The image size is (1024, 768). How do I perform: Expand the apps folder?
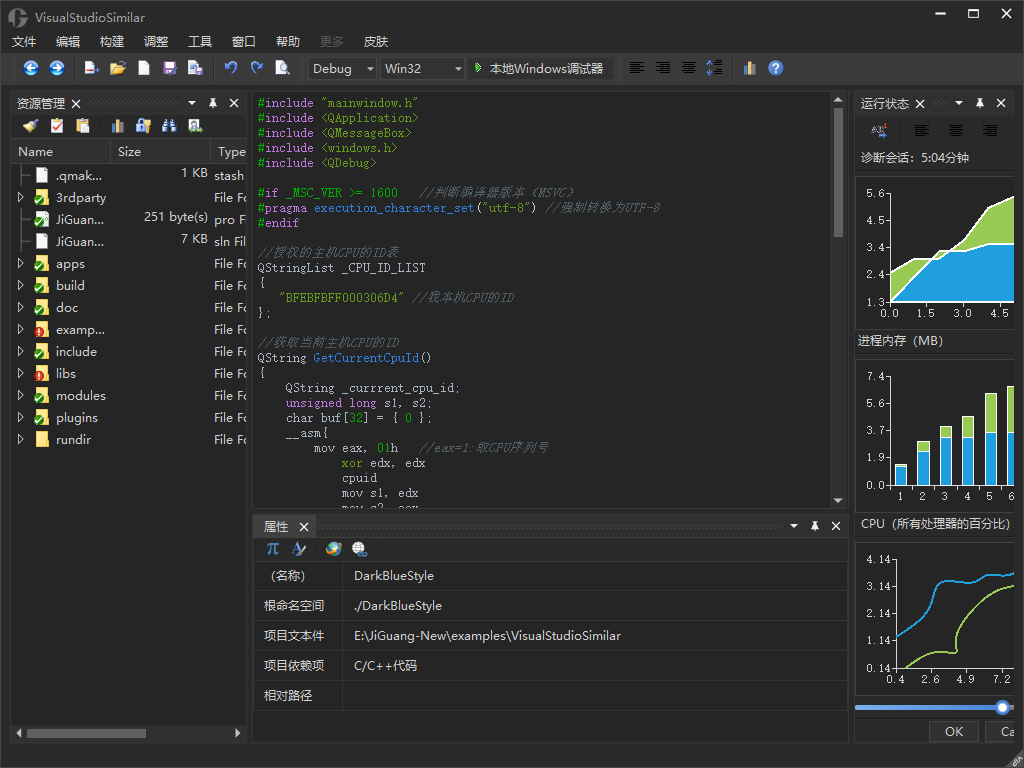(x=20, y=263)
